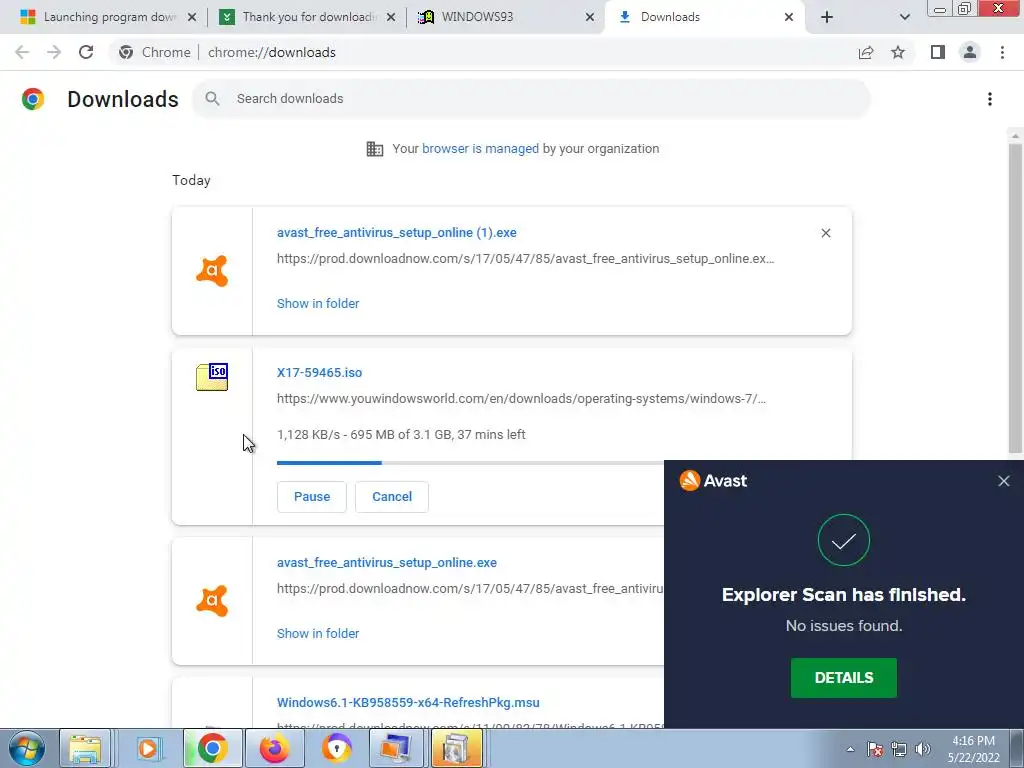This screenshot has width=1024, height=768.
Task: Click the Avast icon of avast_free_antivirus_setup_online (1).exe
Action: pyautogui.click(x=212, y=270)
